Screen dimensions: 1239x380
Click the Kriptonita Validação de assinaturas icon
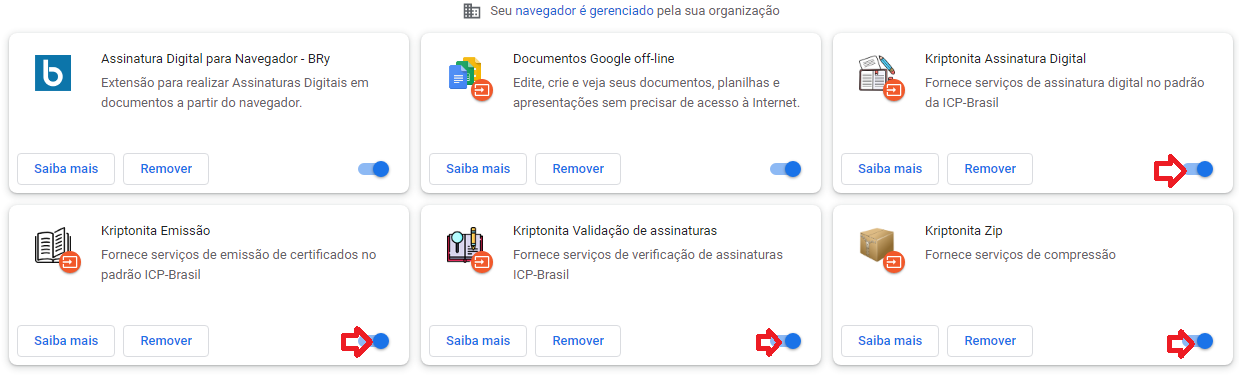[465, 248]
